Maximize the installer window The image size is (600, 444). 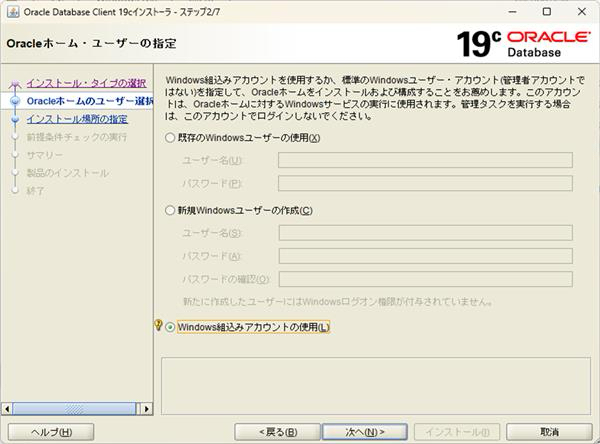tap(546, 11)
